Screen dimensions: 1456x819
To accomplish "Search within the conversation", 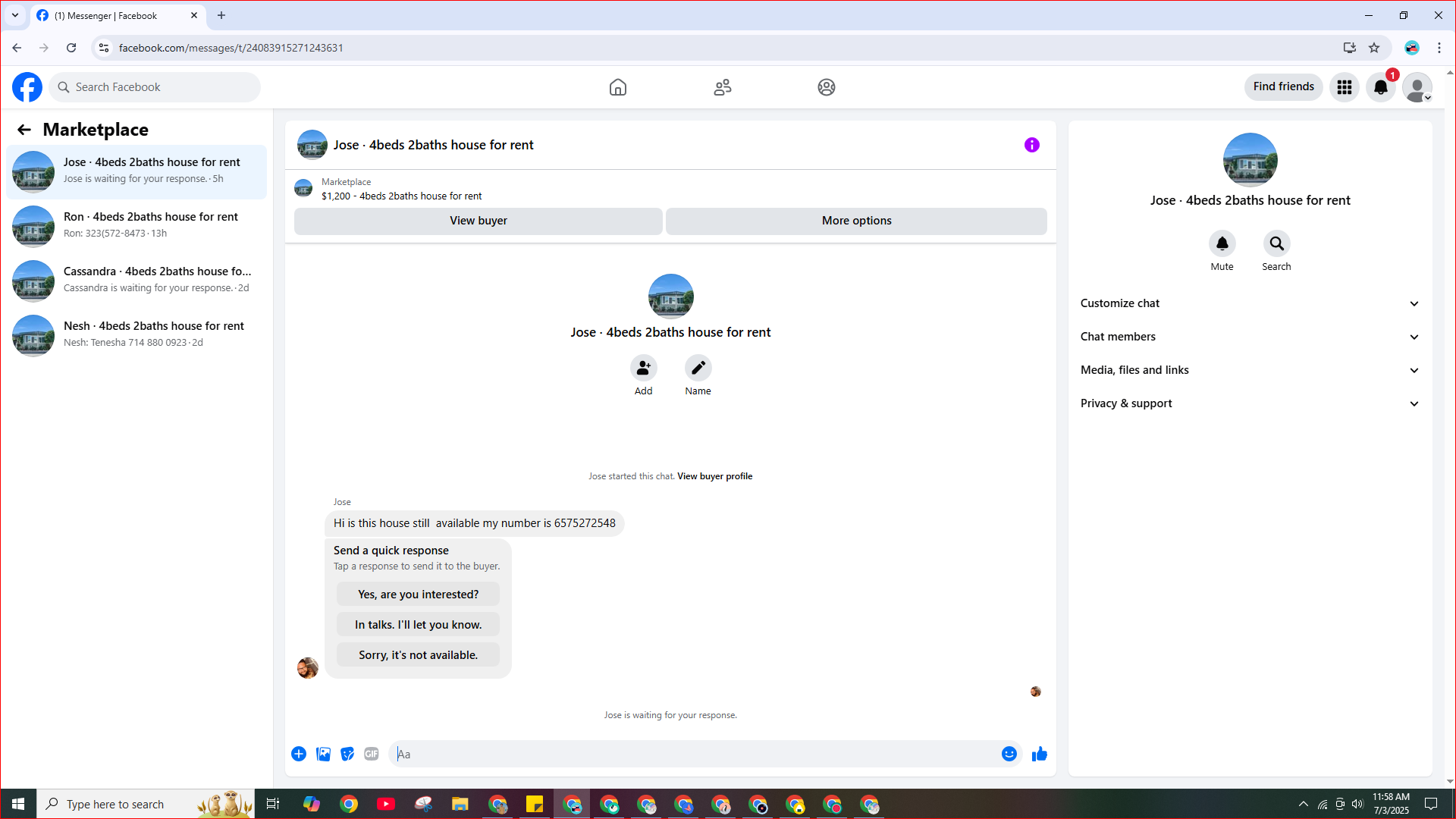I will coord(1277,243).
